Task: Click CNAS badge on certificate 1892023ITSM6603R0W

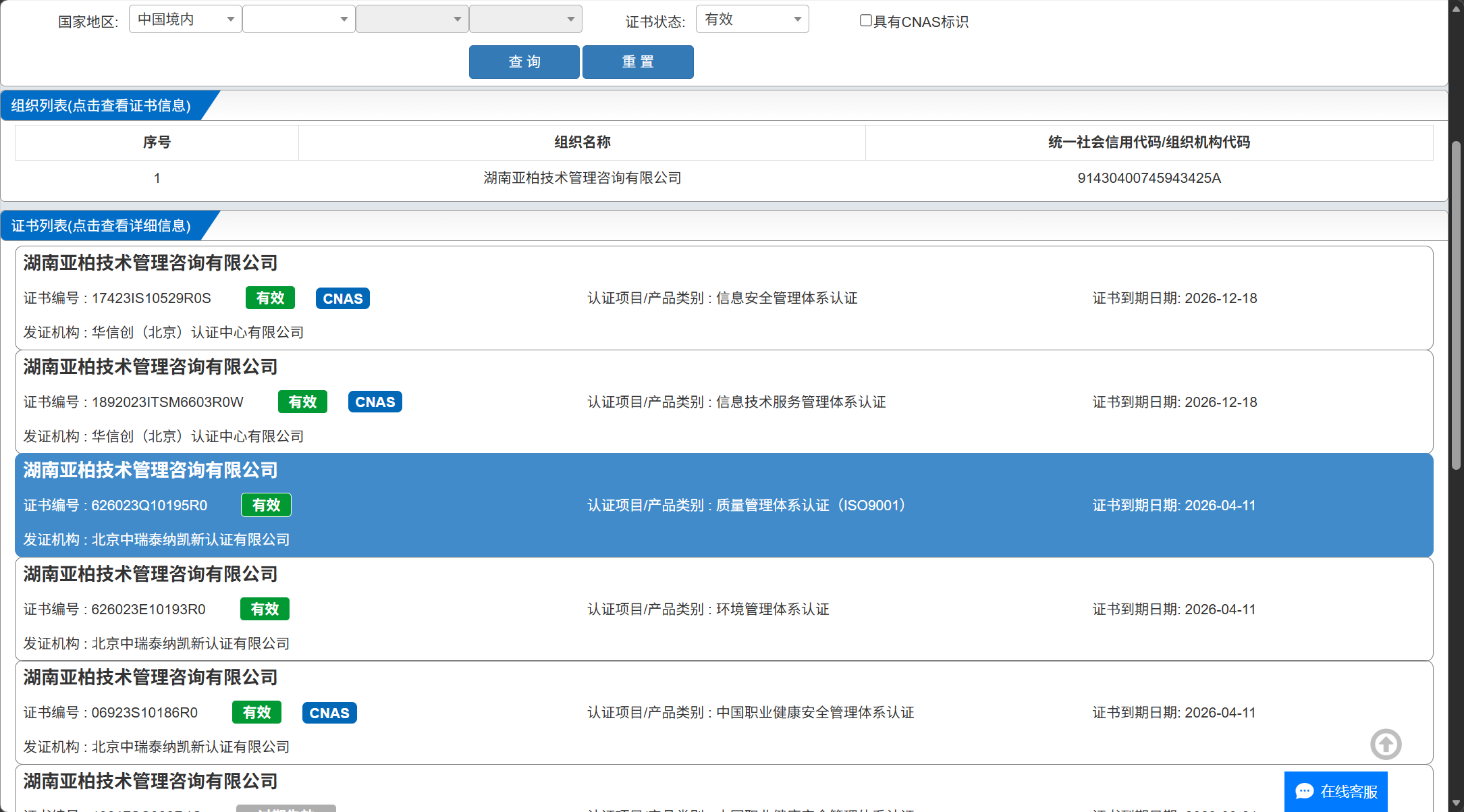Action: [x=375, y=402]
